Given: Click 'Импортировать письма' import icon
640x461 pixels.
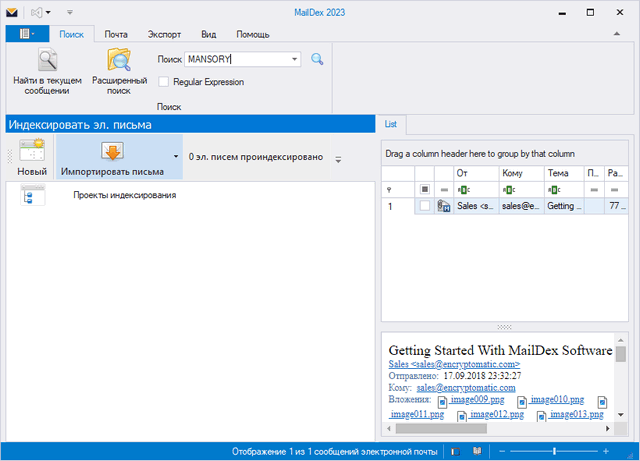Looking at the screenshot, I should click(111, 151).
